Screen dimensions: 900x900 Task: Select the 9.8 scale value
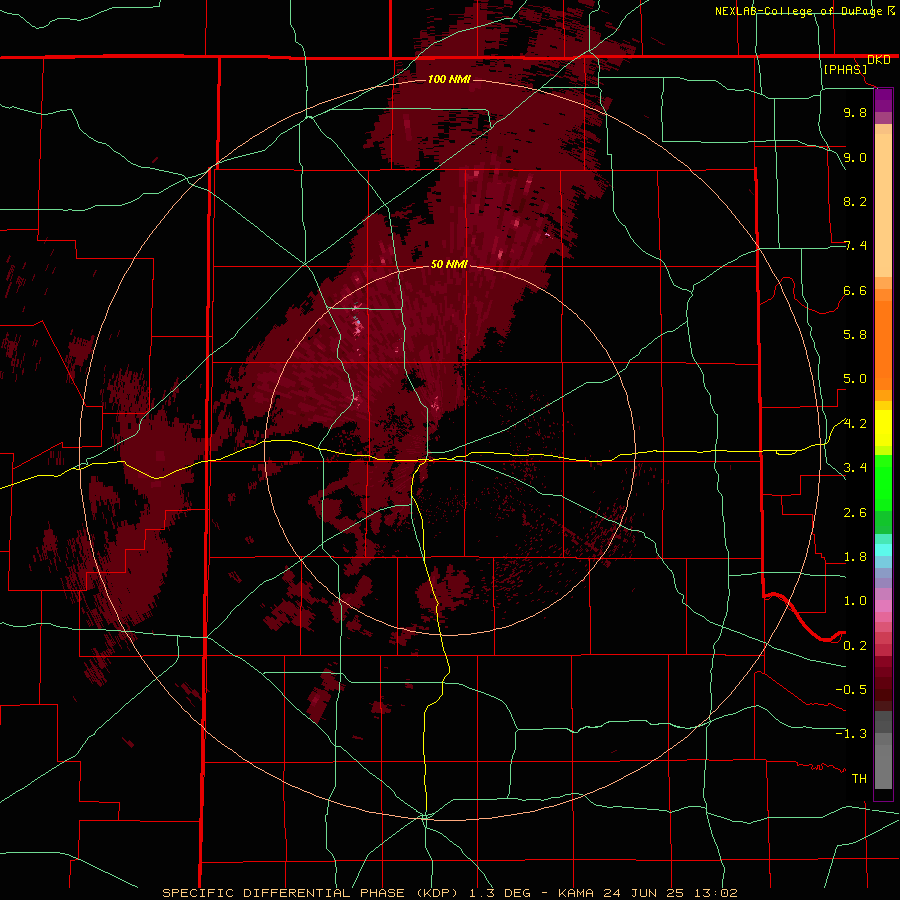[855, 112]
